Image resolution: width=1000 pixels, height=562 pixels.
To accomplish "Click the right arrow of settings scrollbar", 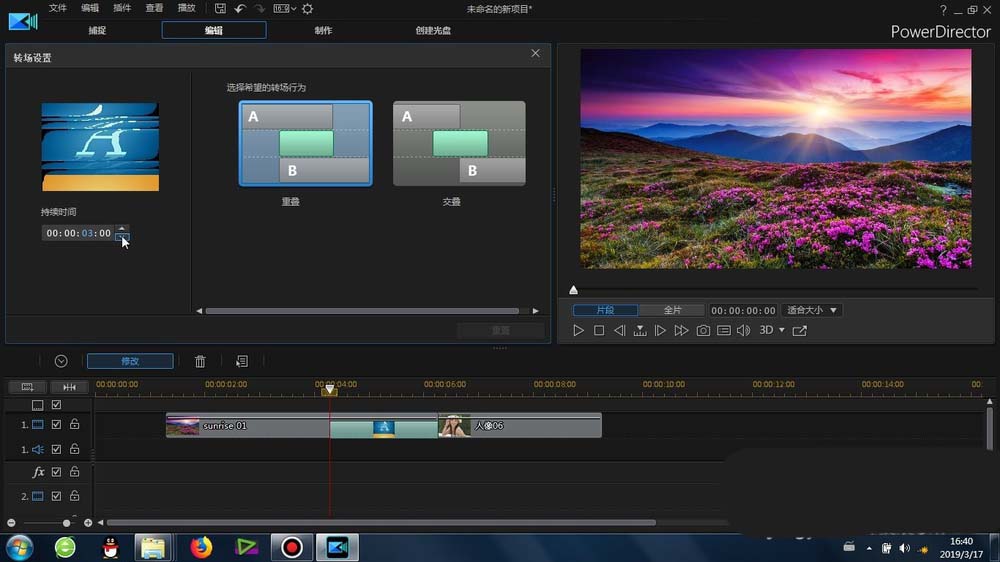I will [536, 311].
